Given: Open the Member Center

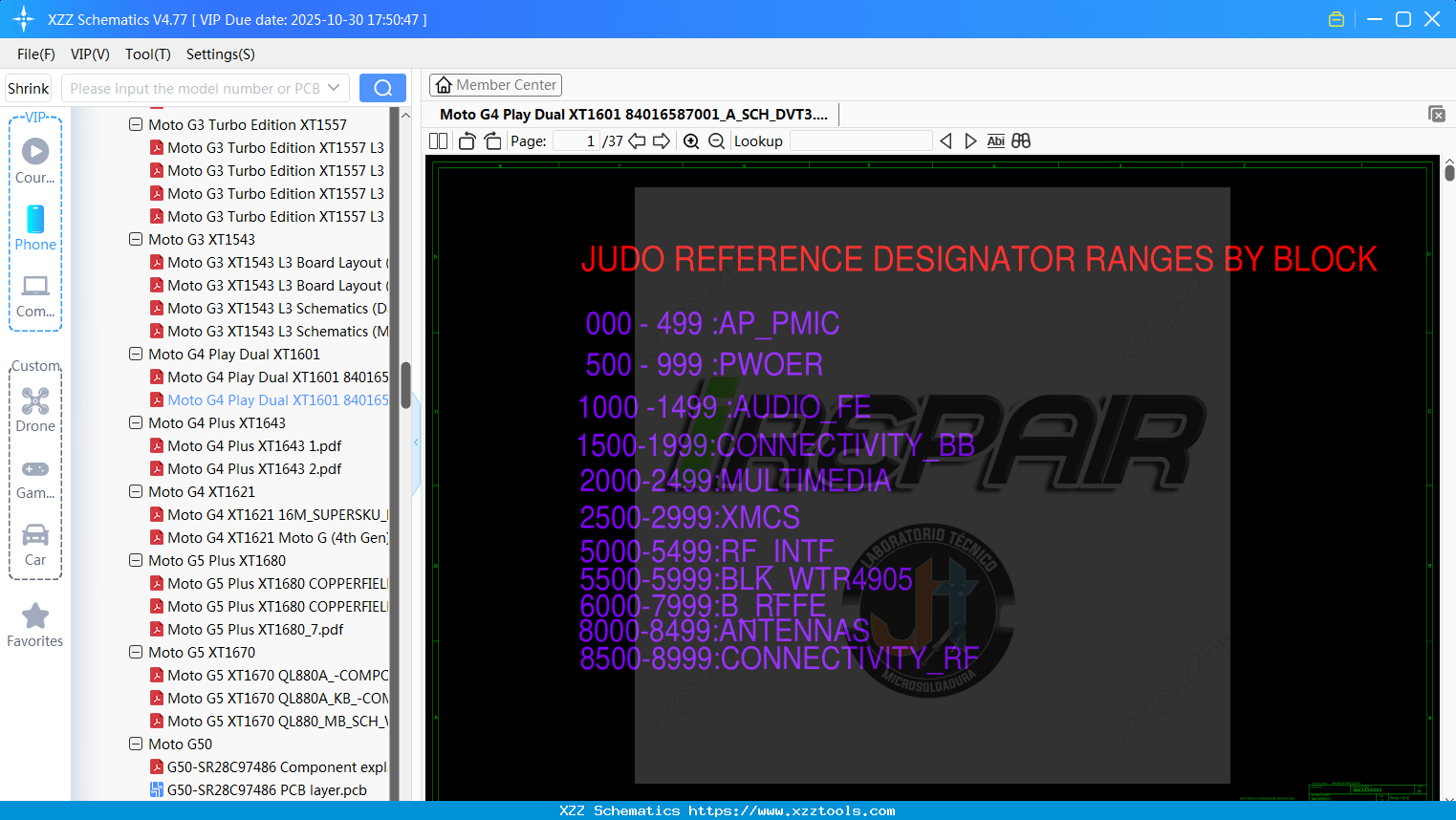Looking at the screenshot, I should coord(495,85).
